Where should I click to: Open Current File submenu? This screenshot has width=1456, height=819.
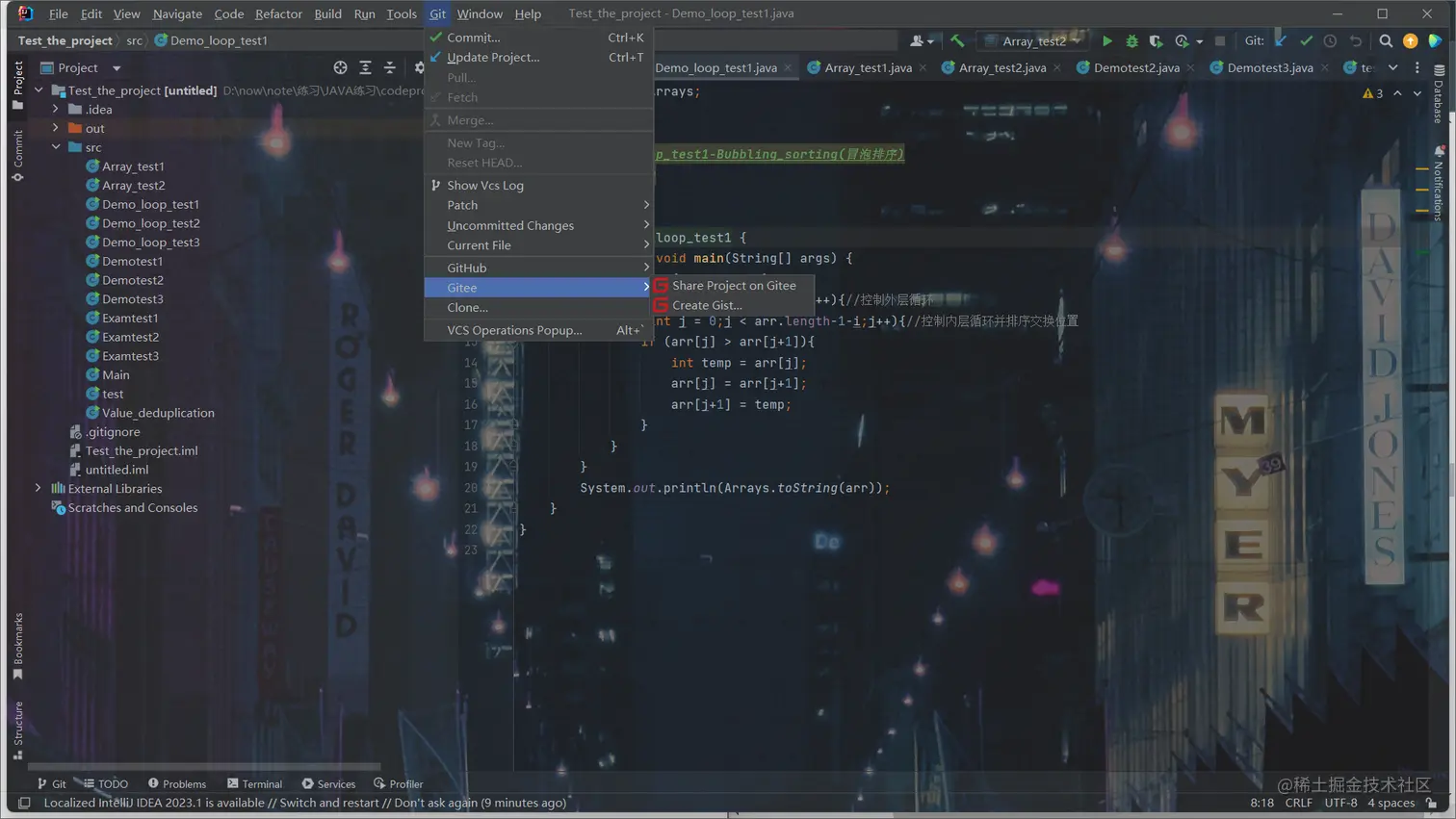pyautogui.click(x=538, y=245)
